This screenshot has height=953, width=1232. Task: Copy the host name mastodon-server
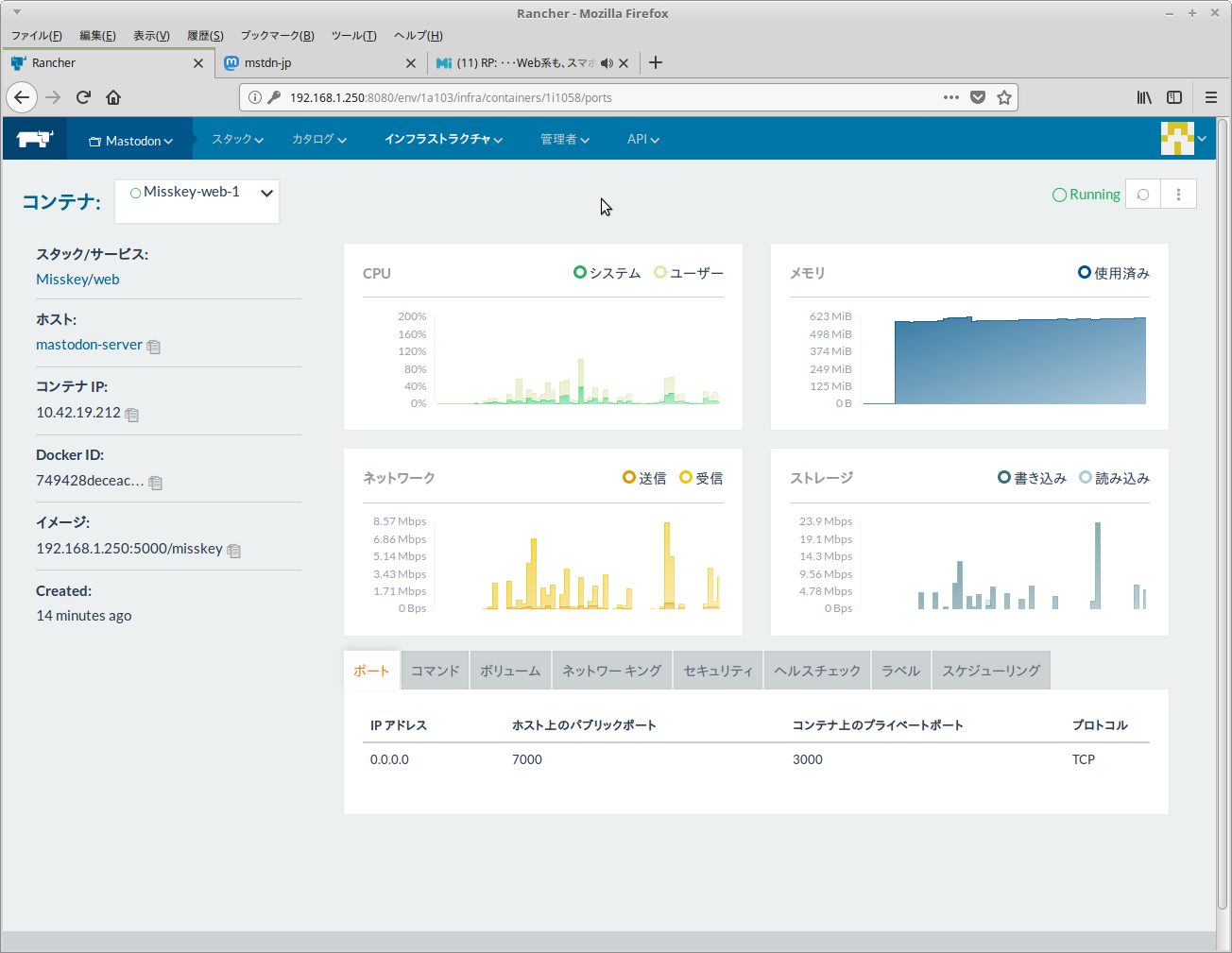[154, 347]
